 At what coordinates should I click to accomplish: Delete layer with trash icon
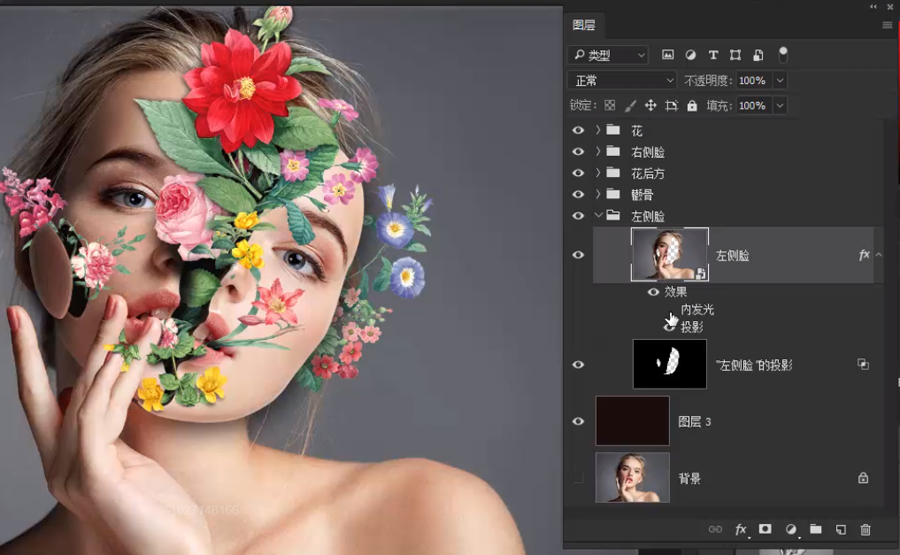866,529
